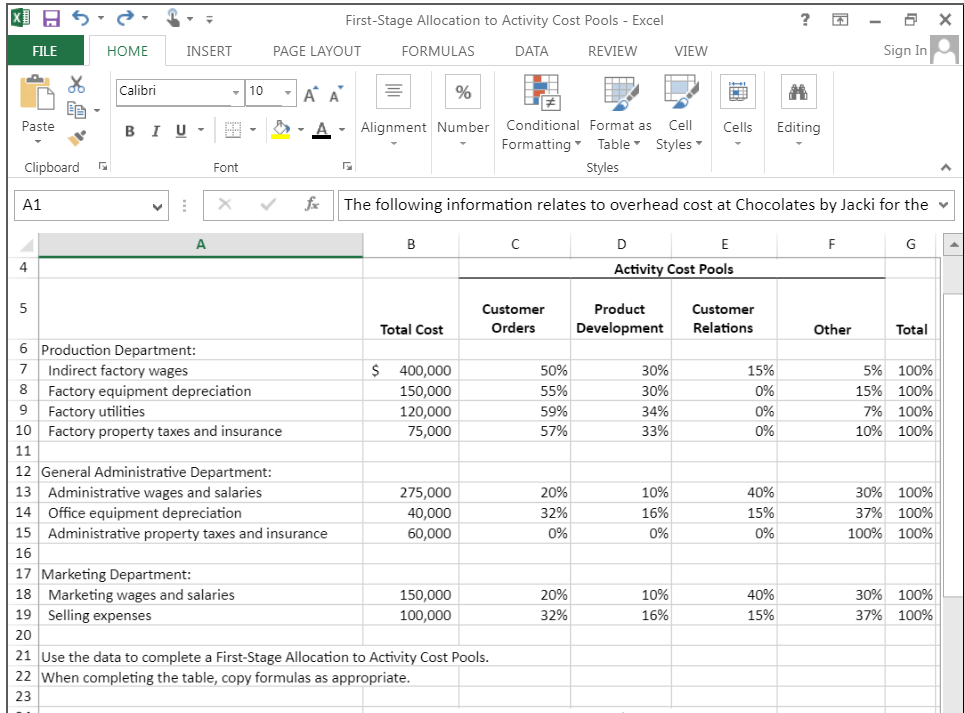This screenshot has width=964, height=713.
Task: Open the font size dropdown
Action: (x=290, y=93)
